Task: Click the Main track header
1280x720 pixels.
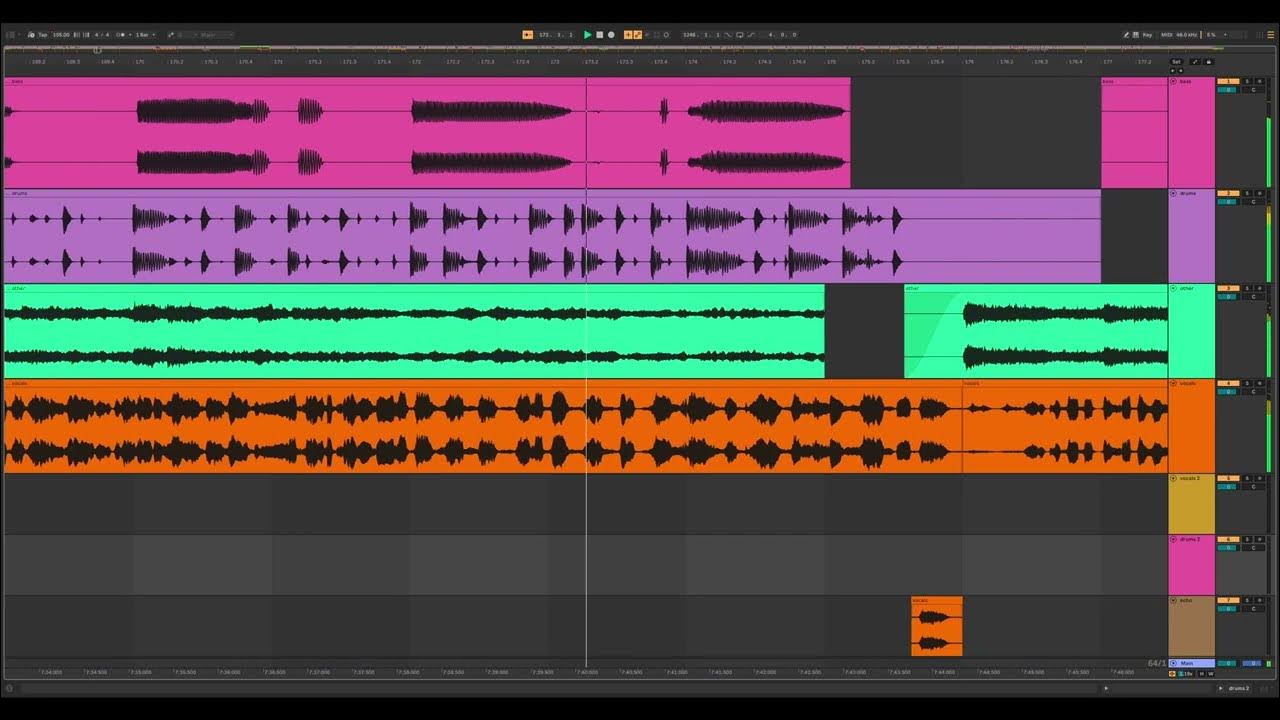Action: coord(1192,663)
